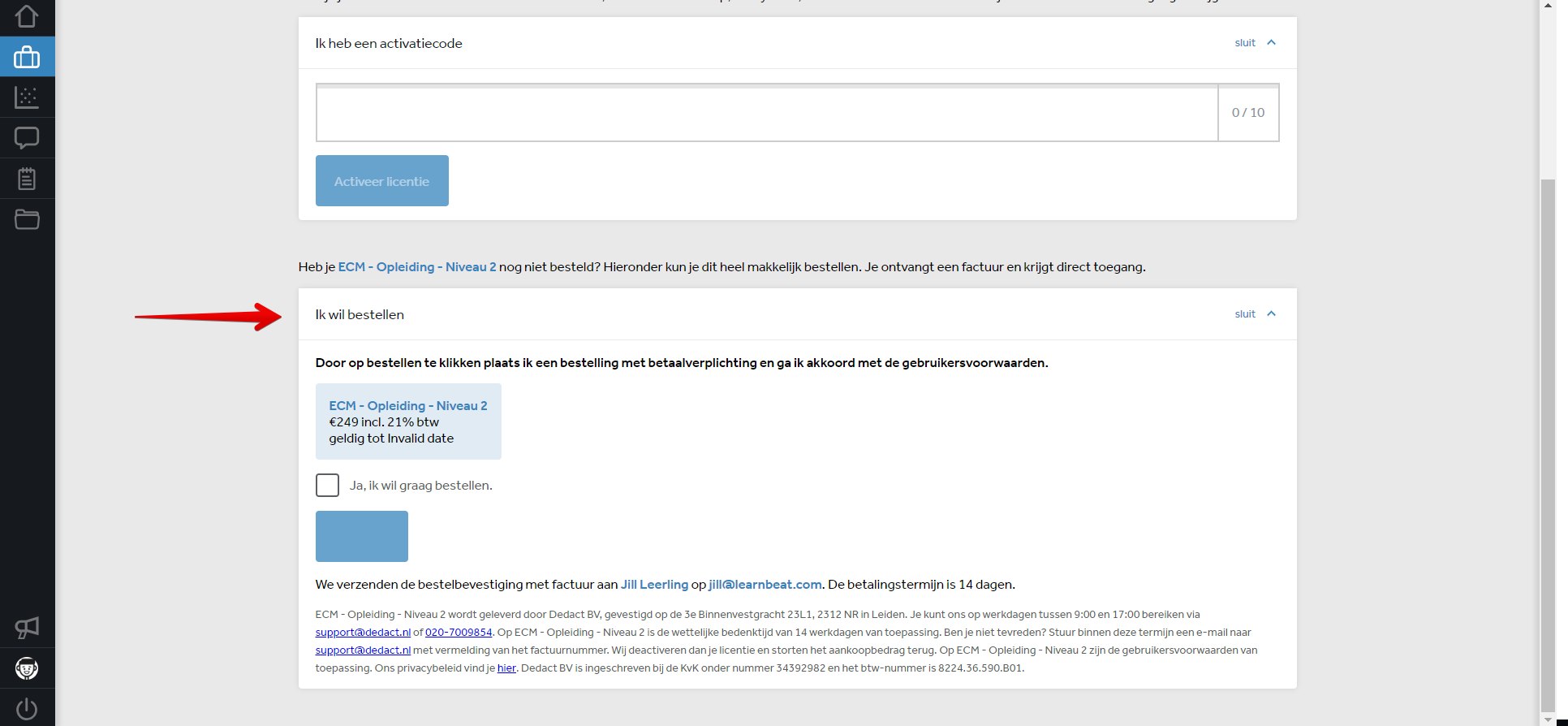Open the clipboard tasks icon
The height and width of the screenshot is (726, 1568).
pos(27,179)
